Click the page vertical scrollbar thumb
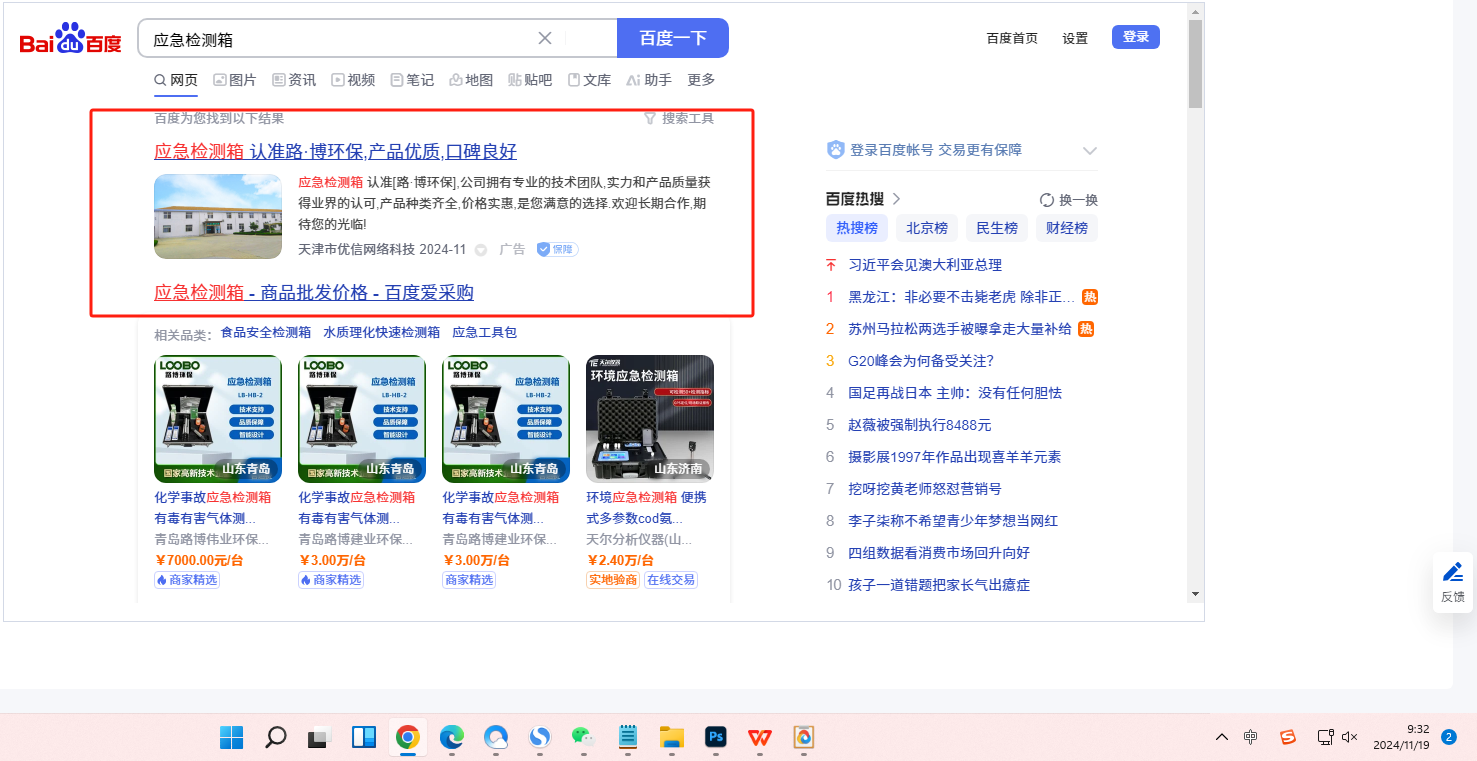This screenshot has width=1477, height=761. (1195, 63)
